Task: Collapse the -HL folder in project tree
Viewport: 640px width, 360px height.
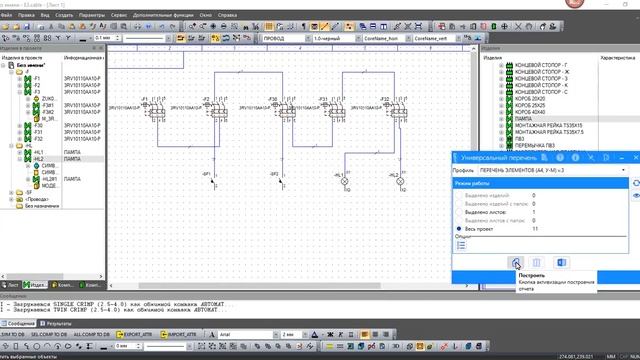Action: [11, 146]
